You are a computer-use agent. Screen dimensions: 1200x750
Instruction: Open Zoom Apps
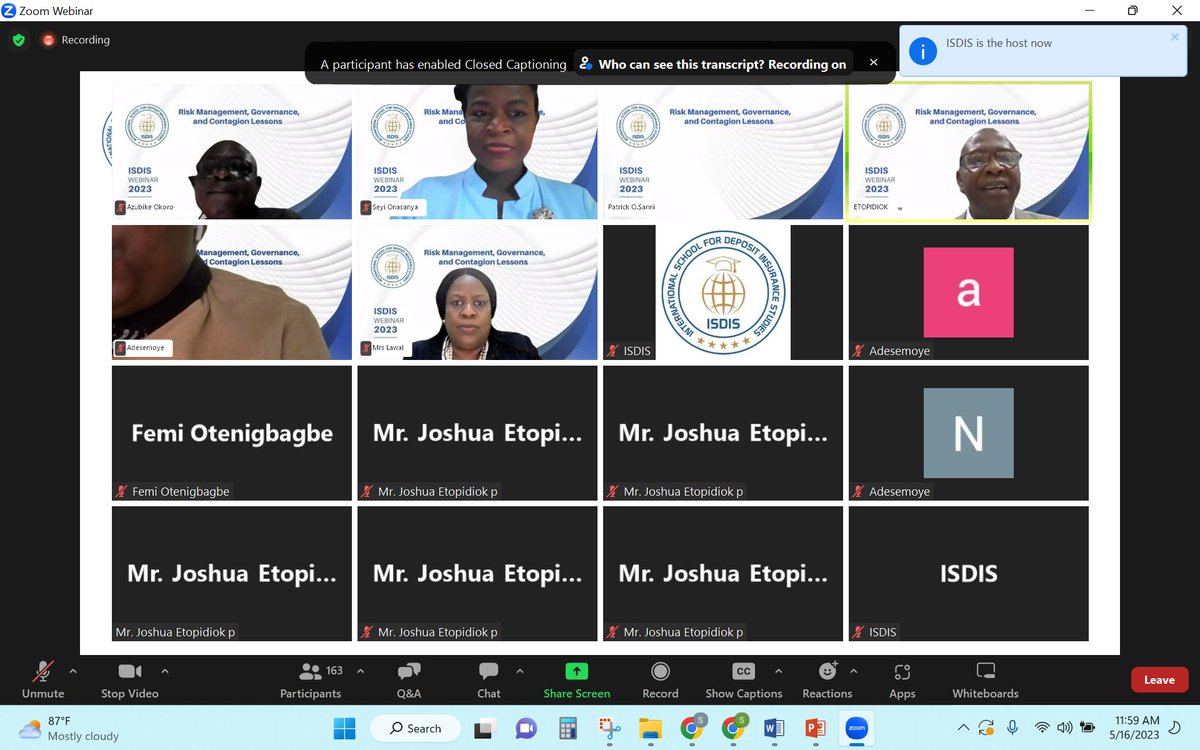(x=902, y=680)
